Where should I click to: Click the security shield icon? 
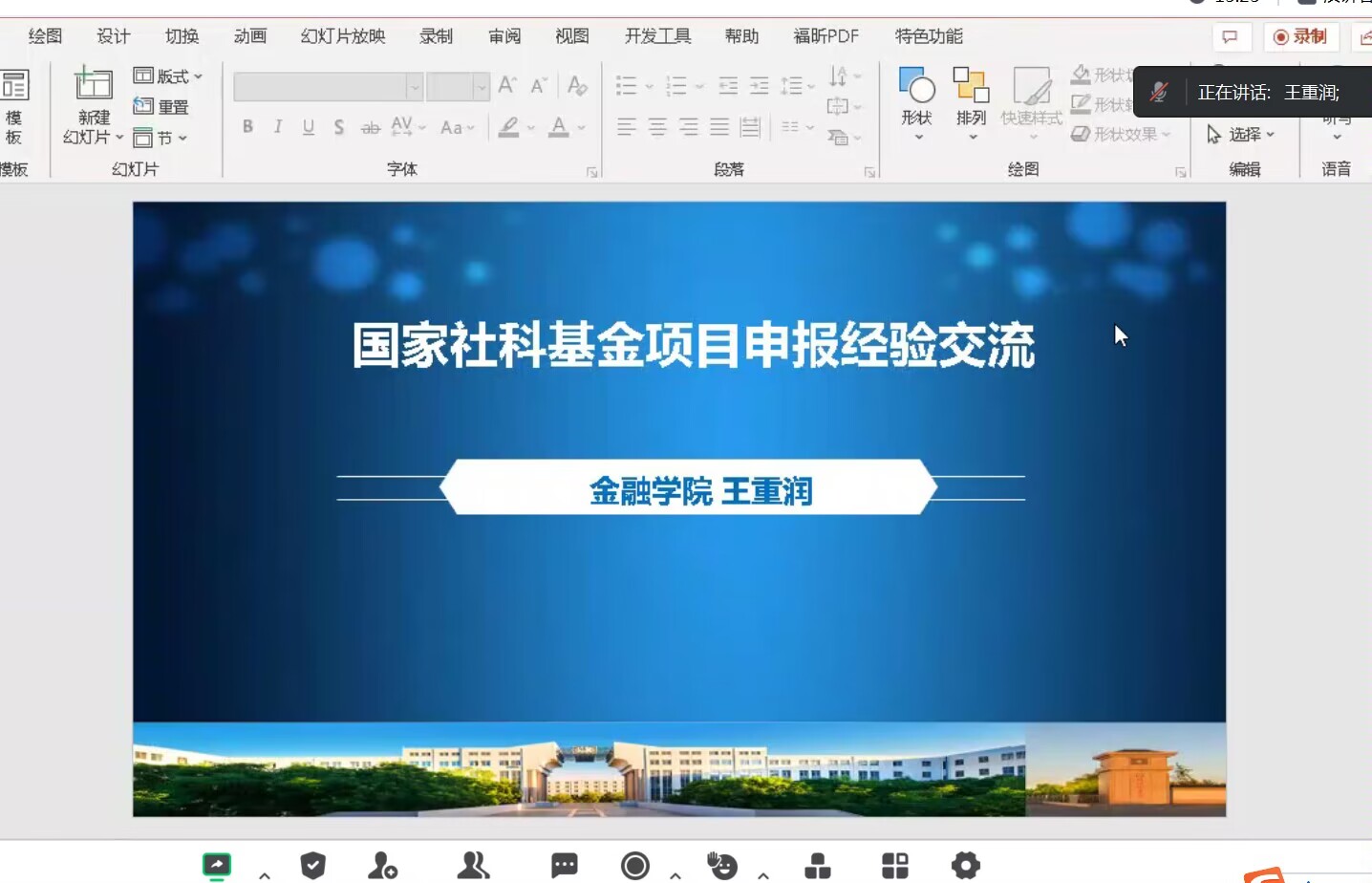pos(312,866)
